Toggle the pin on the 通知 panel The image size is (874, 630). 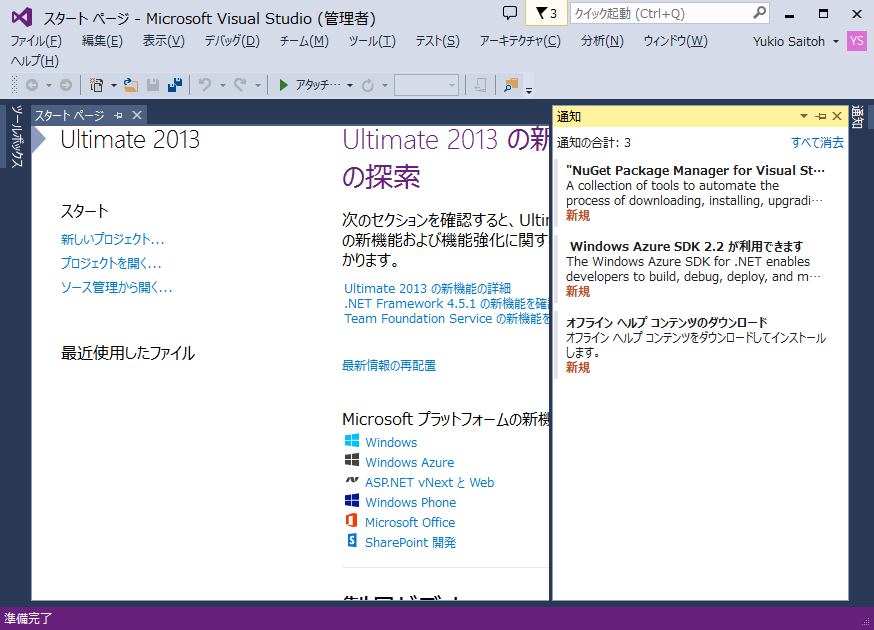pyautogui.click(x=820, y=117)
